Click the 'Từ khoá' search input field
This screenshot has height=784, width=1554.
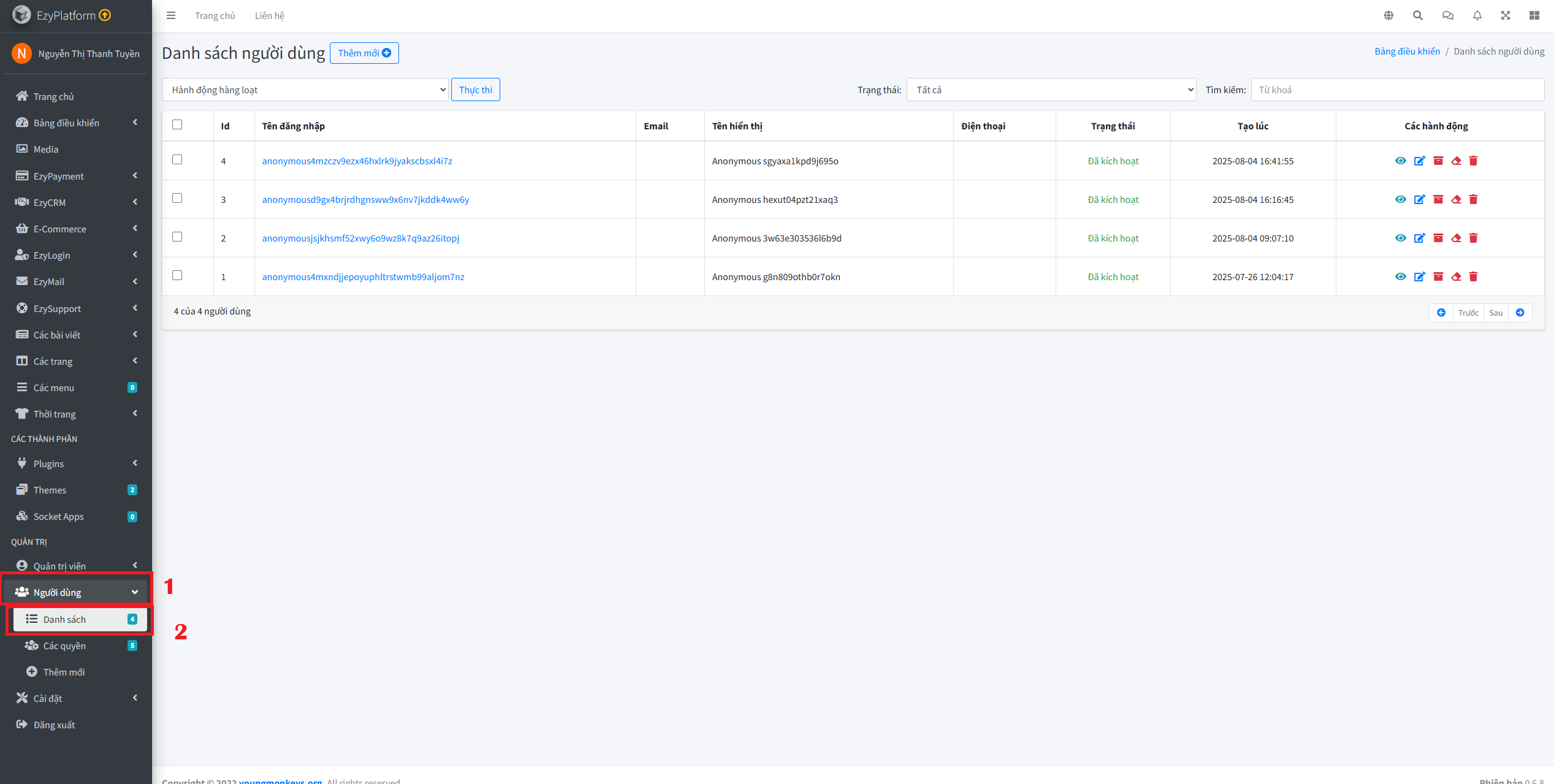[1397, 89]
